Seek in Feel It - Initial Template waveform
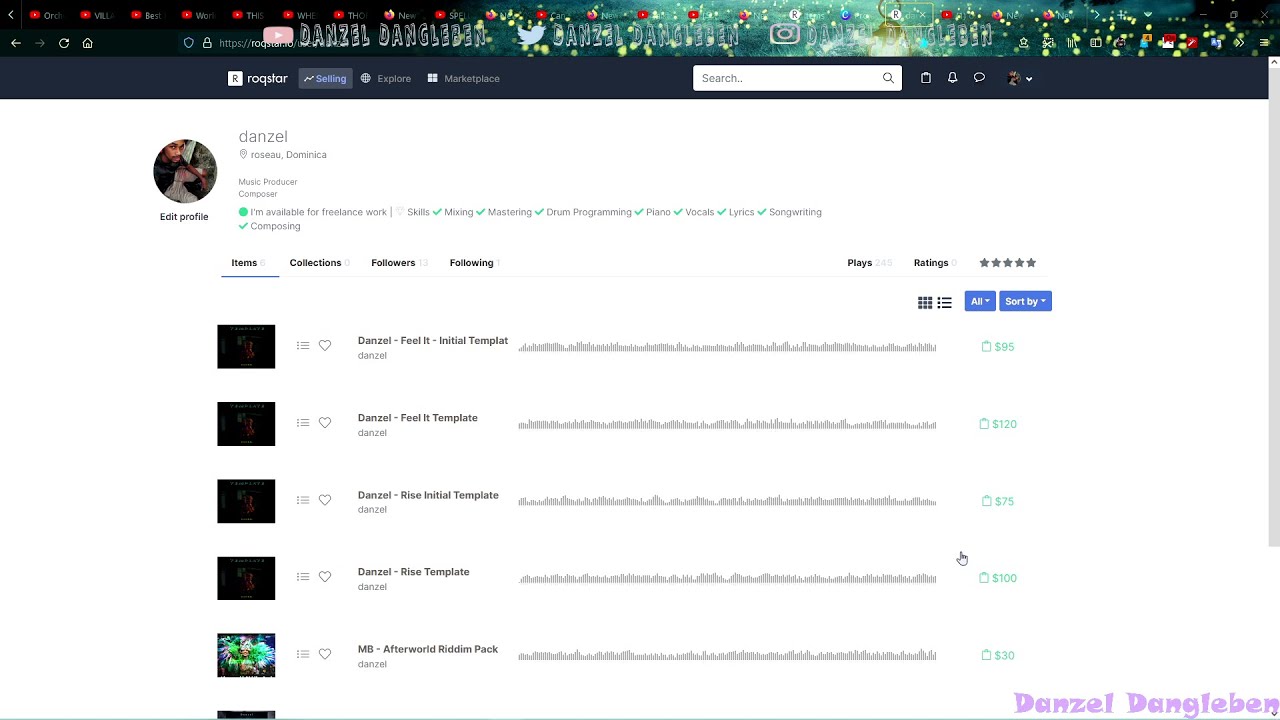Viewport: 1280px width, 720px height. tap(727, 347)
